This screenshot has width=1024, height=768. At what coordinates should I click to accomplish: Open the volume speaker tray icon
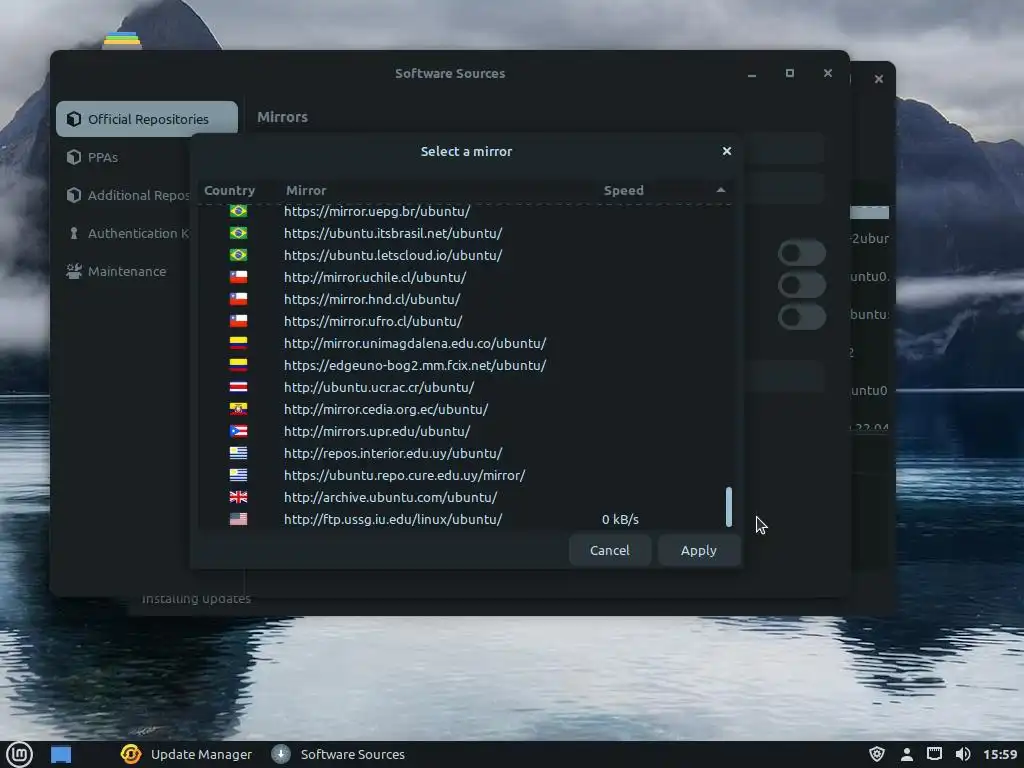pyautogui.click(x=963, y=754)
